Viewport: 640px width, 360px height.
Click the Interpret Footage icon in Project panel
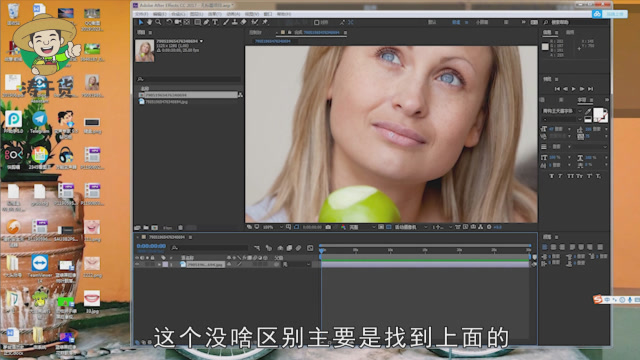pyautogui.click(x=138, y=227)
